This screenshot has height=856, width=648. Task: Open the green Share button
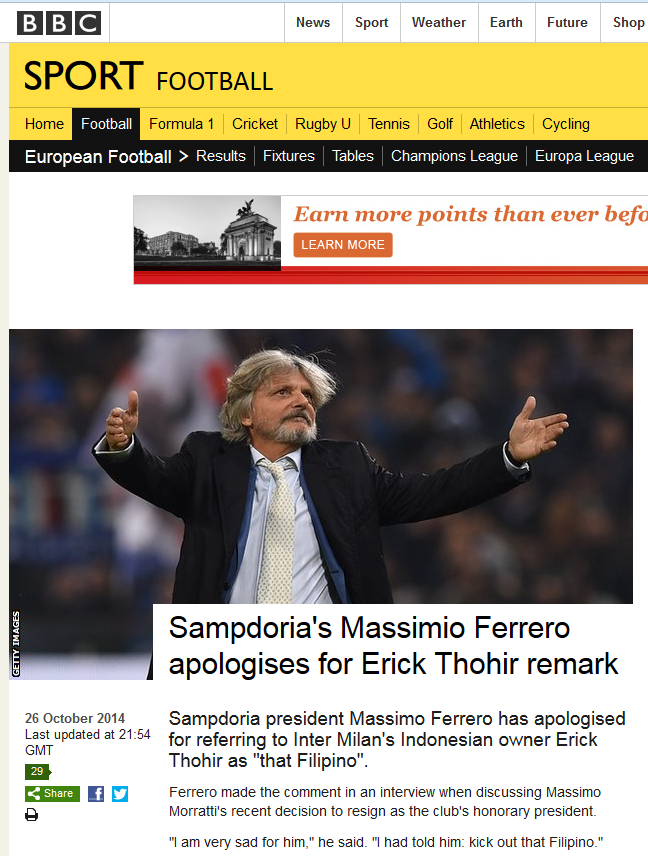52,794
